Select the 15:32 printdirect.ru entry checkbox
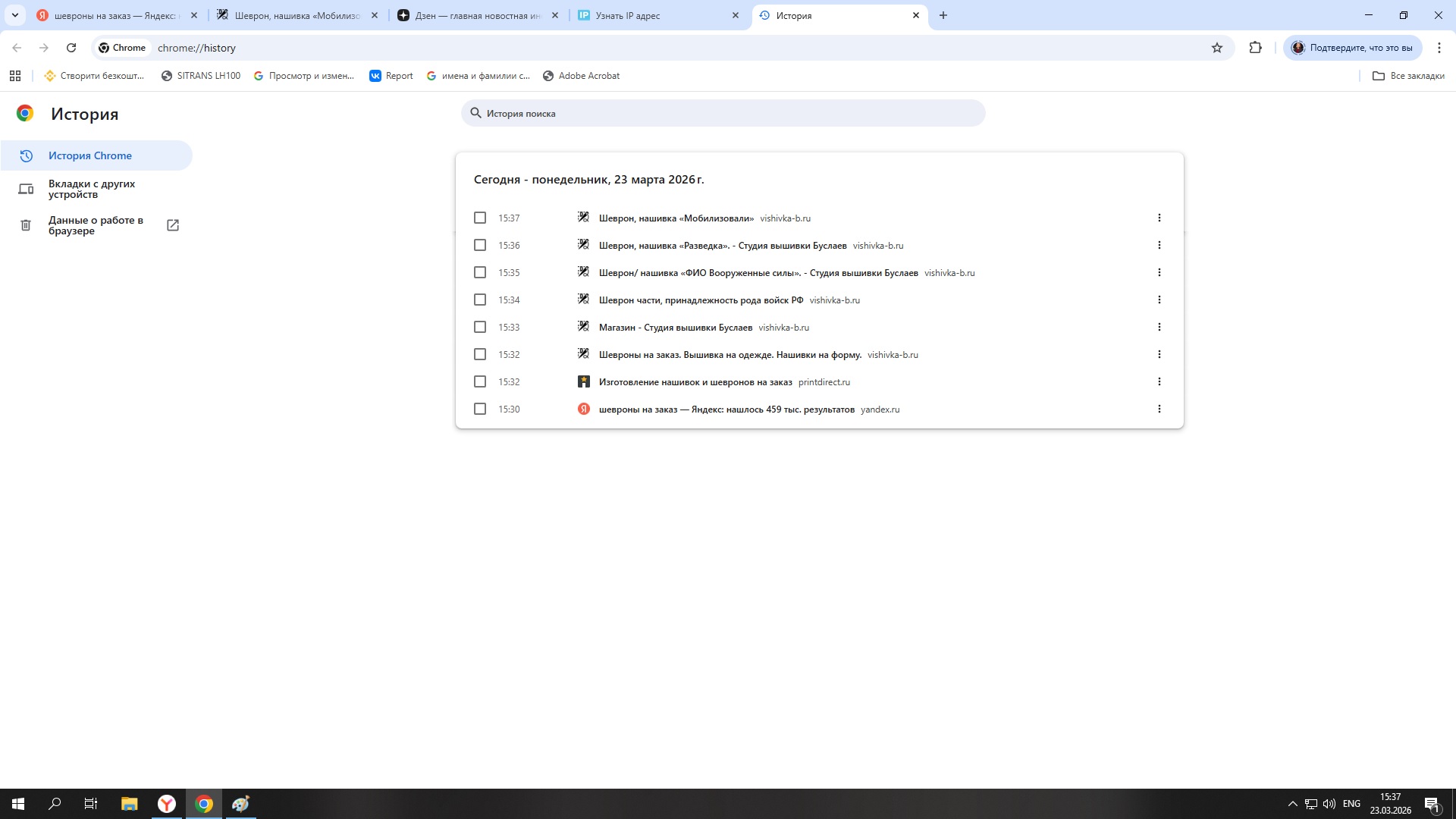The width and height of the screenshot is (1456, 819). (x=480, y=381)
